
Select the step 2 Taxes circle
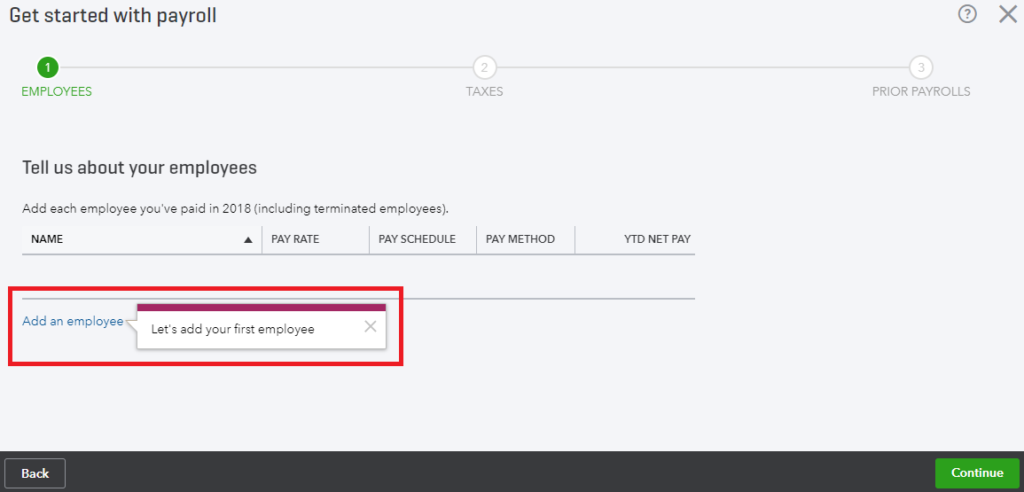click(x=485, y=67)
